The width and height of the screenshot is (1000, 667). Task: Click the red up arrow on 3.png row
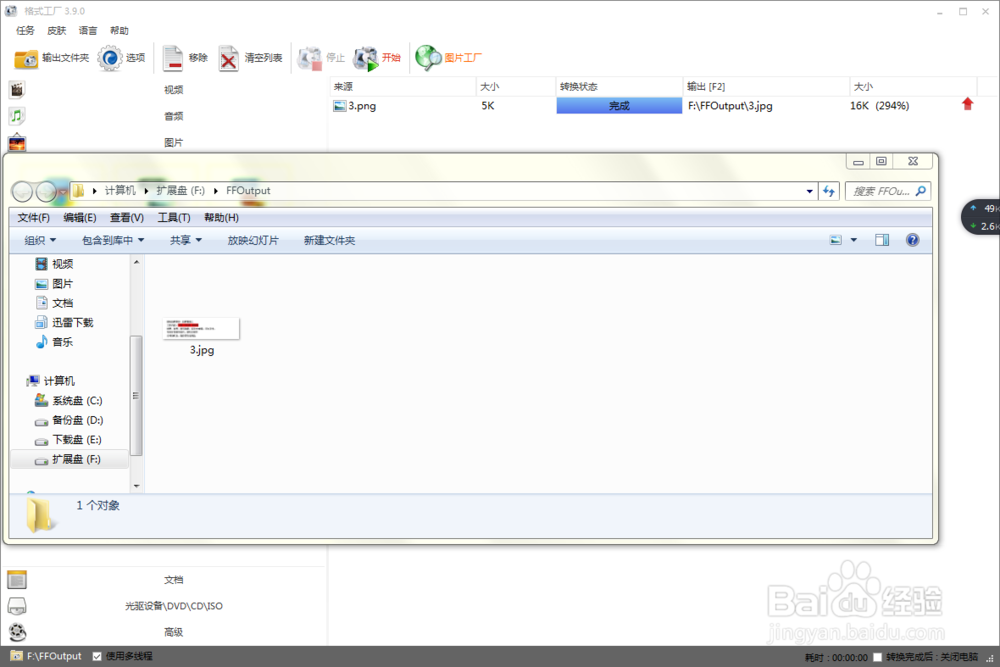(x=967, y=104)
